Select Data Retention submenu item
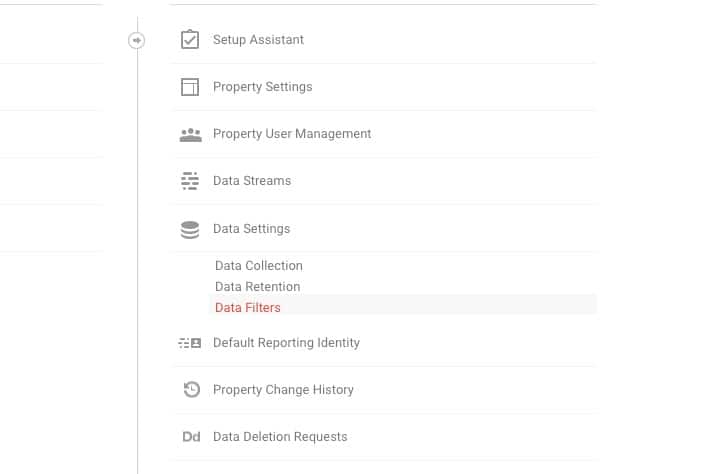This screenshot has height=474, width=702. click(x=257, y=287)
